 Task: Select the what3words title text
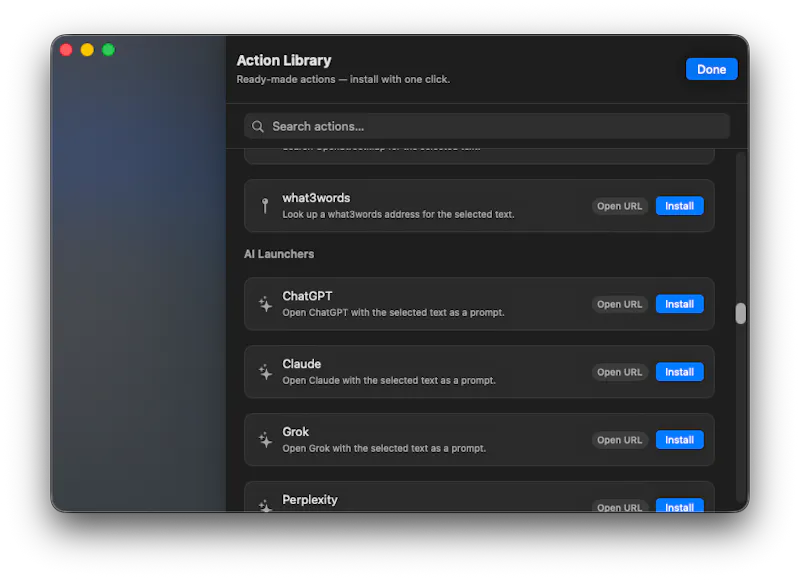click(x=316, y=198)
